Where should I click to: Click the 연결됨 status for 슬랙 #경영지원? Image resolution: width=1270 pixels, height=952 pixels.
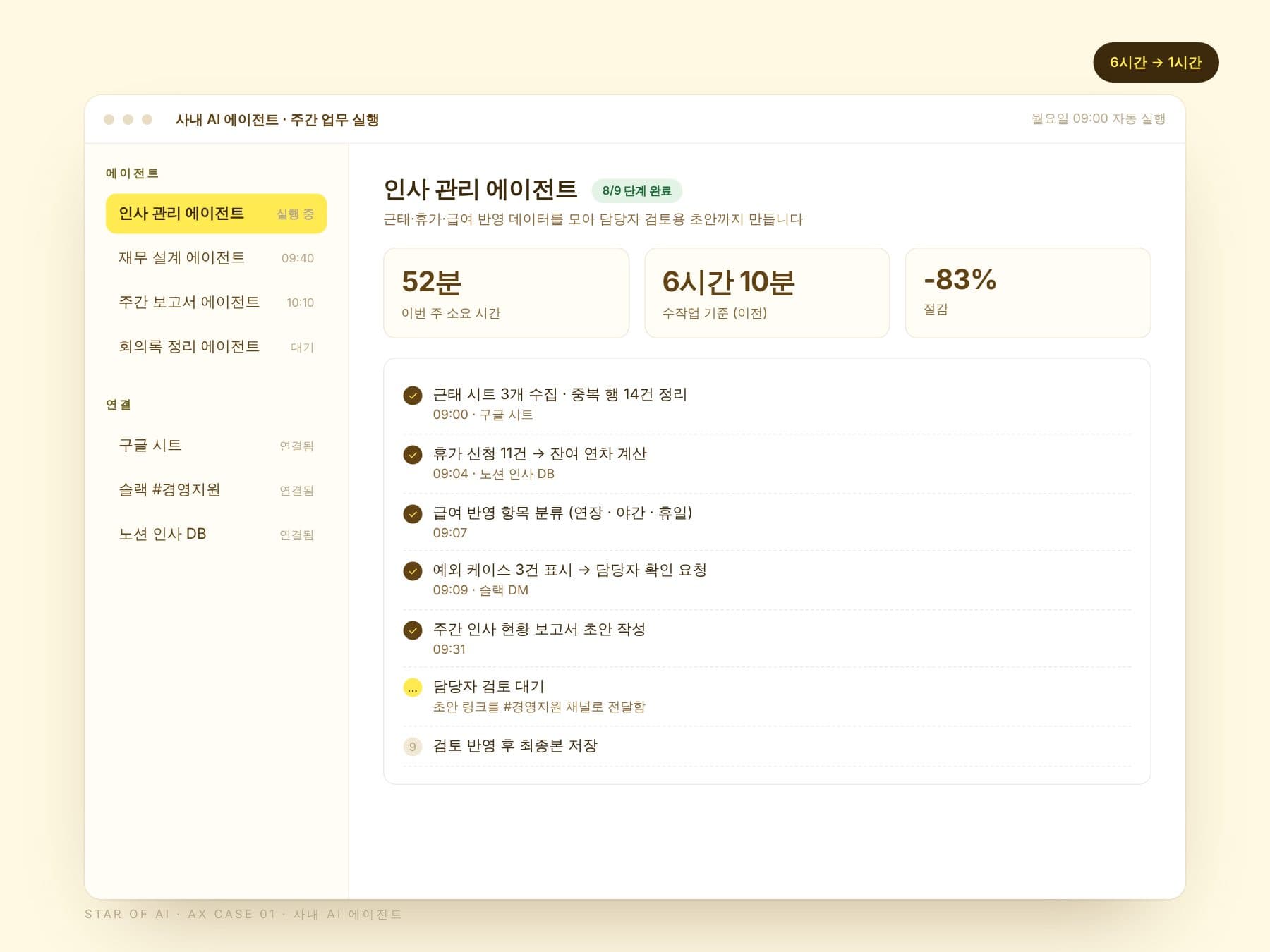click(x=296, y=491)
